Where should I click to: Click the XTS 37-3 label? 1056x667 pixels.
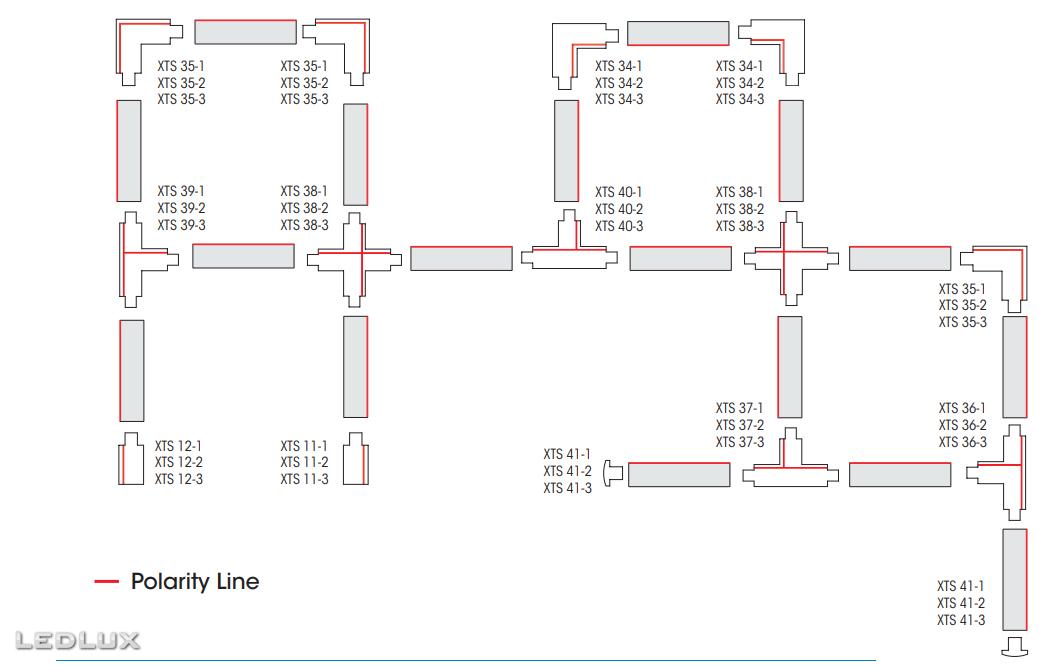[739, 442]
